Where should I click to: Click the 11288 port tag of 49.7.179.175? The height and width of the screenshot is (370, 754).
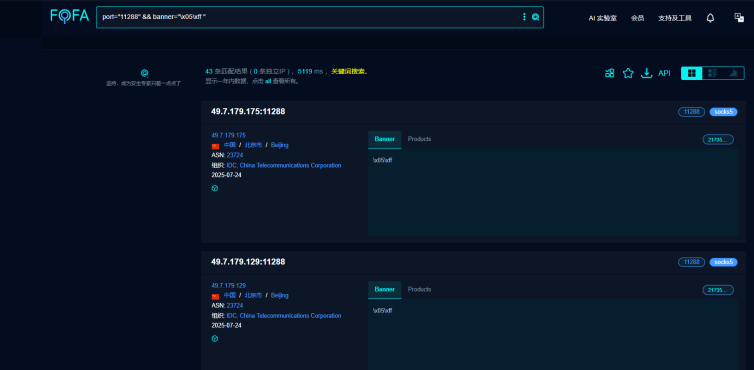[x=691, y=112]
